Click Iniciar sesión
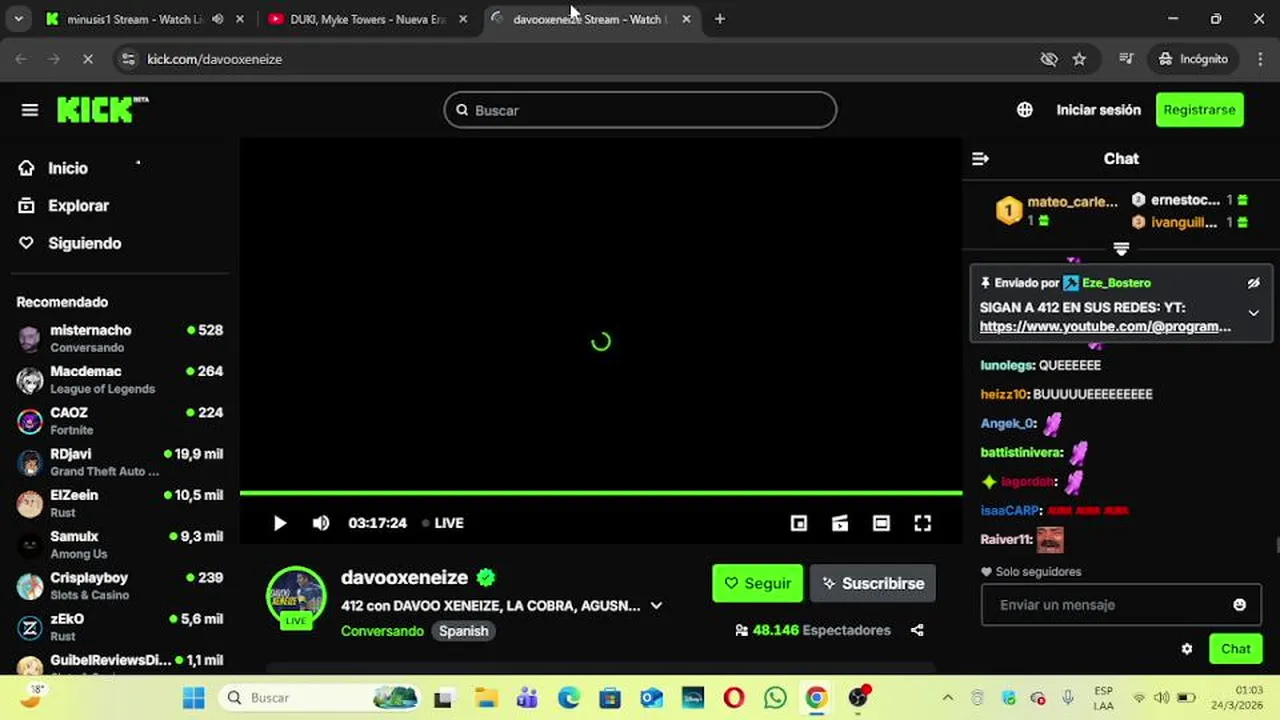The height and width of the screenshot is (720, 1280). pyautogui.click(x=1098, y=110)
